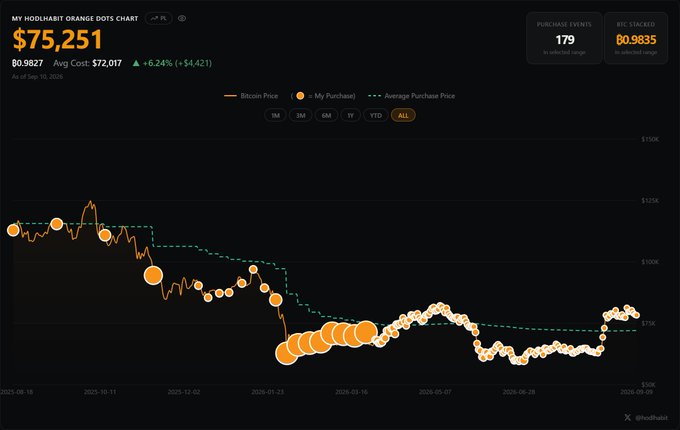Click the 2025-12-02 x-axis date
The height and width of the screenshot is (430, 680).
click(x=184, y=392)
